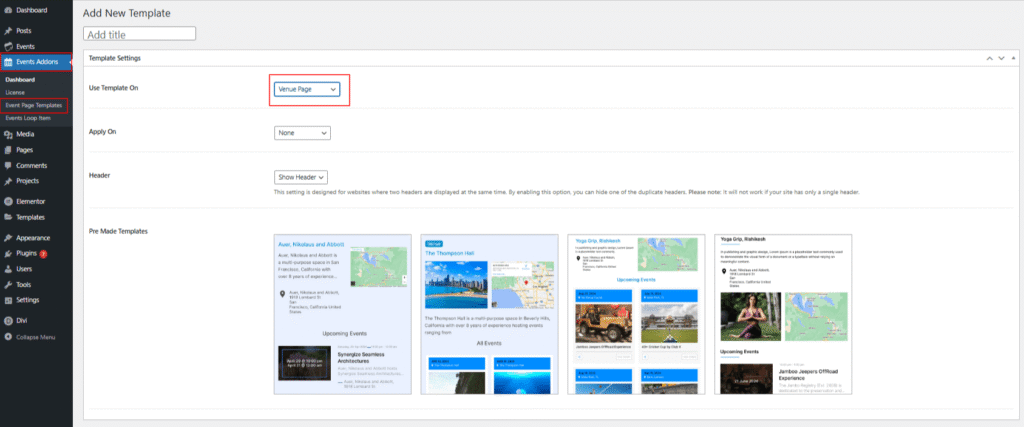Click the Elementor icon in sidebar

coord(8,201)
